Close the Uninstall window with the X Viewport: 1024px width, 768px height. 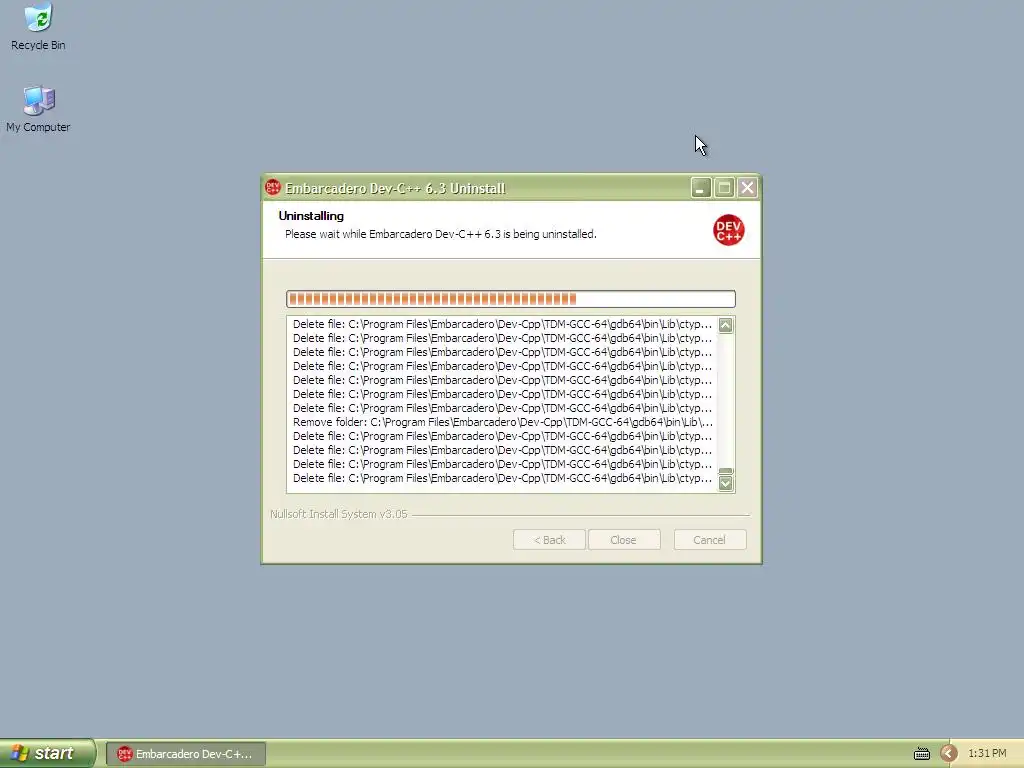click(x=747, y=188)
